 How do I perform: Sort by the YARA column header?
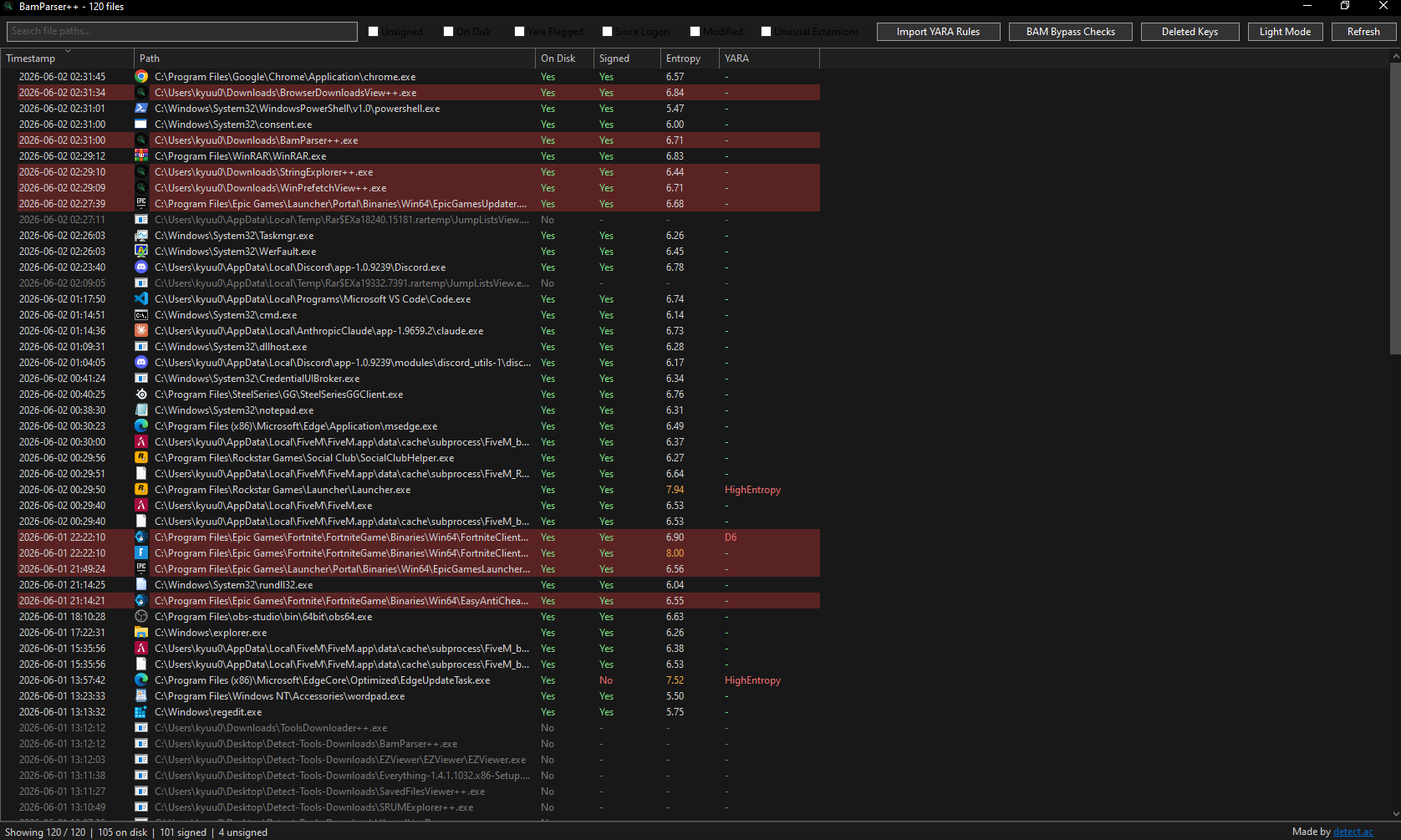[x=769, y=59]
